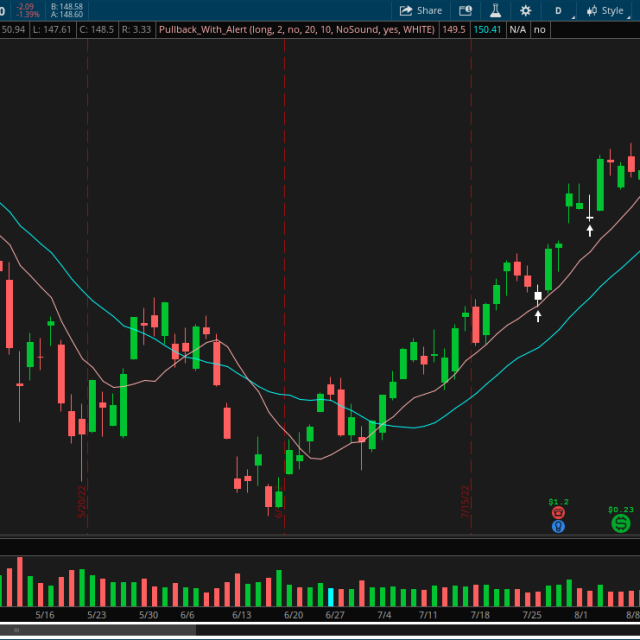Click the red conference call phone icon

[x=558, y=512]
